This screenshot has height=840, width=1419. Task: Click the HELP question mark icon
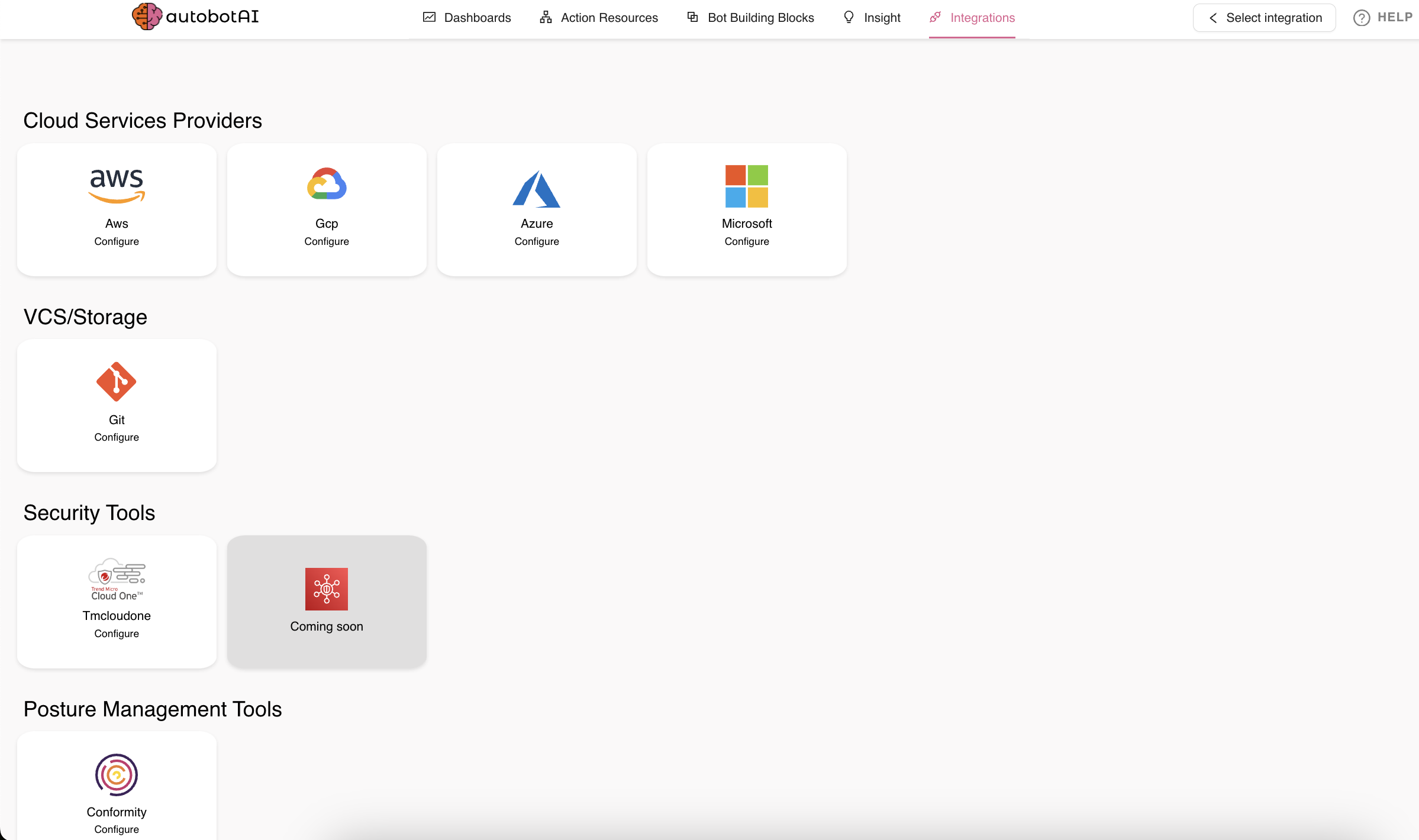[x=1361, y=18]
